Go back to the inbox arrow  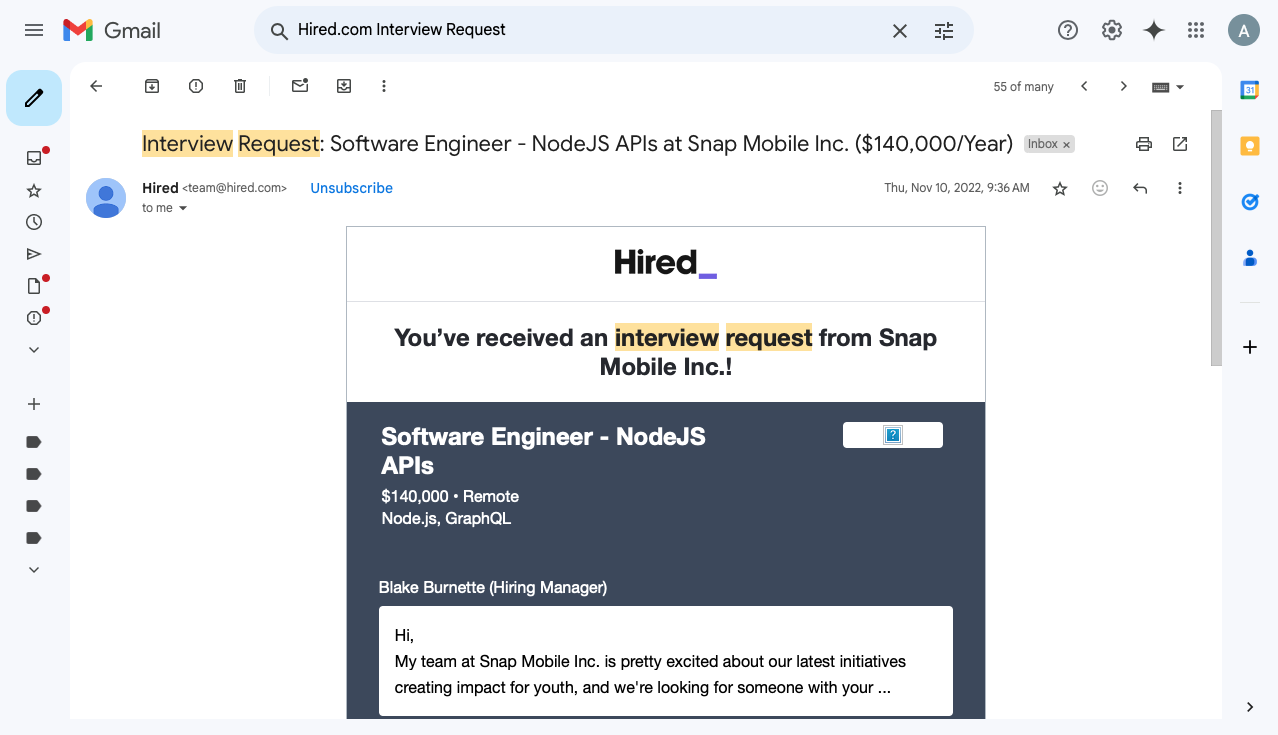pos(95,86)
